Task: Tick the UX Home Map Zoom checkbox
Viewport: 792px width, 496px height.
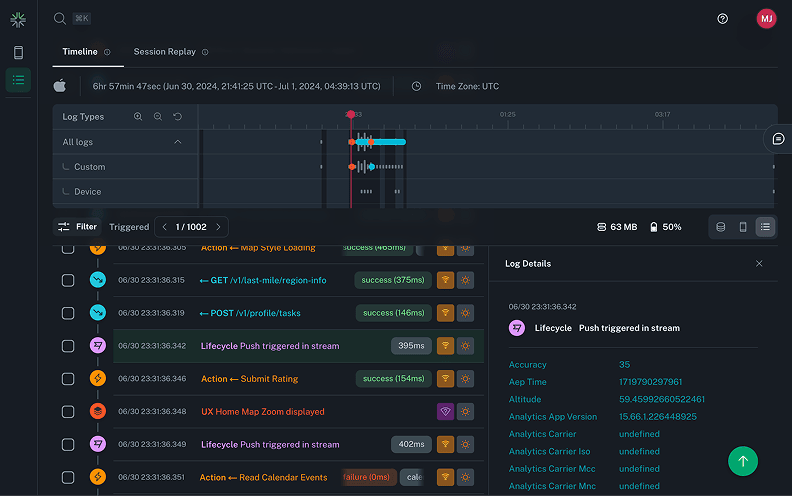Action: point(68,411)
